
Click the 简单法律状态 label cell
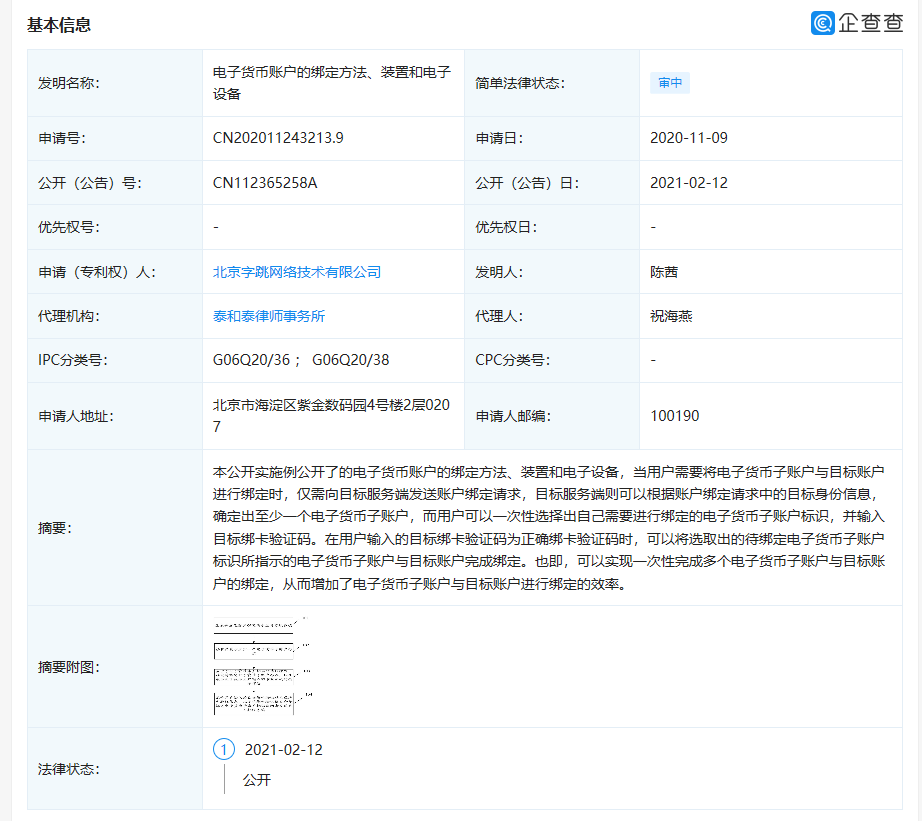(552, 83)
